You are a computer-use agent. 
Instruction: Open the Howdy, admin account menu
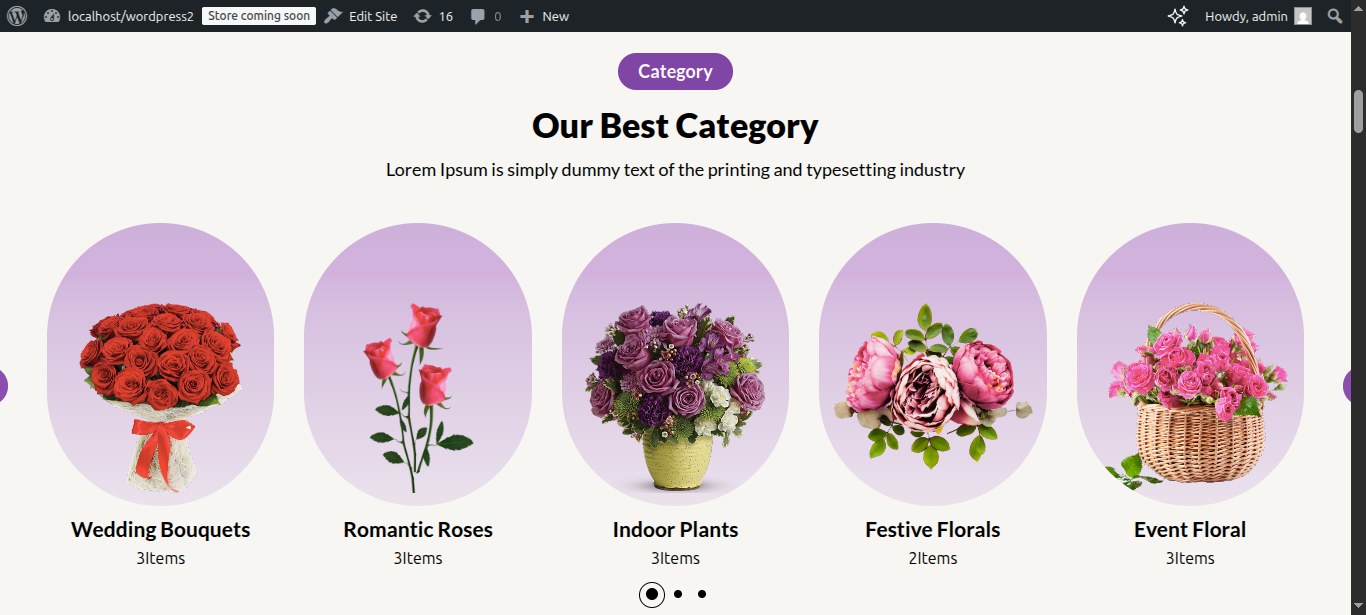click(1246, 16)
